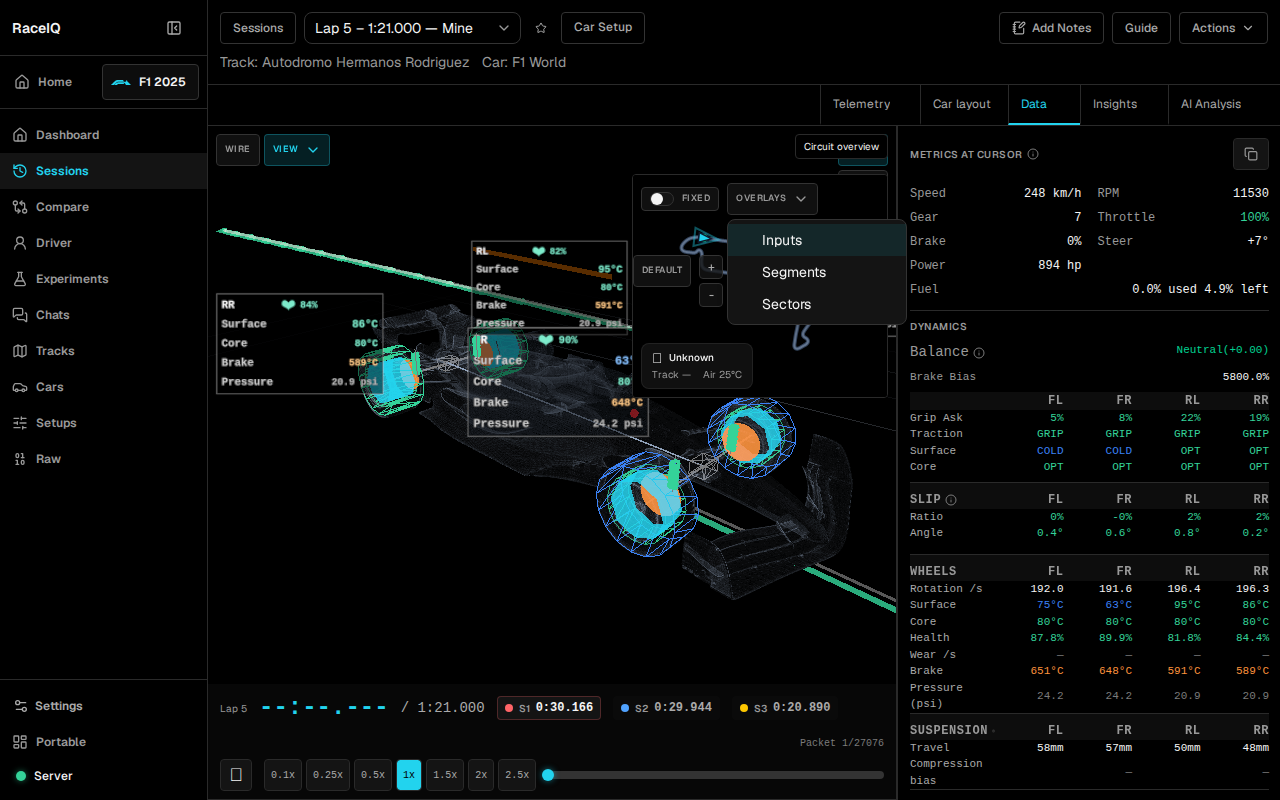Open Settings in the sidebar
Screen dimensions: 1280x800
104,706
